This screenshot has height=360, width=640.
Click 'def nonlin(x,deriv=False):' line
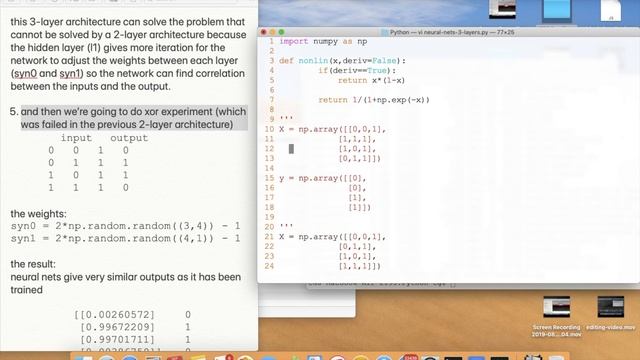342,61
